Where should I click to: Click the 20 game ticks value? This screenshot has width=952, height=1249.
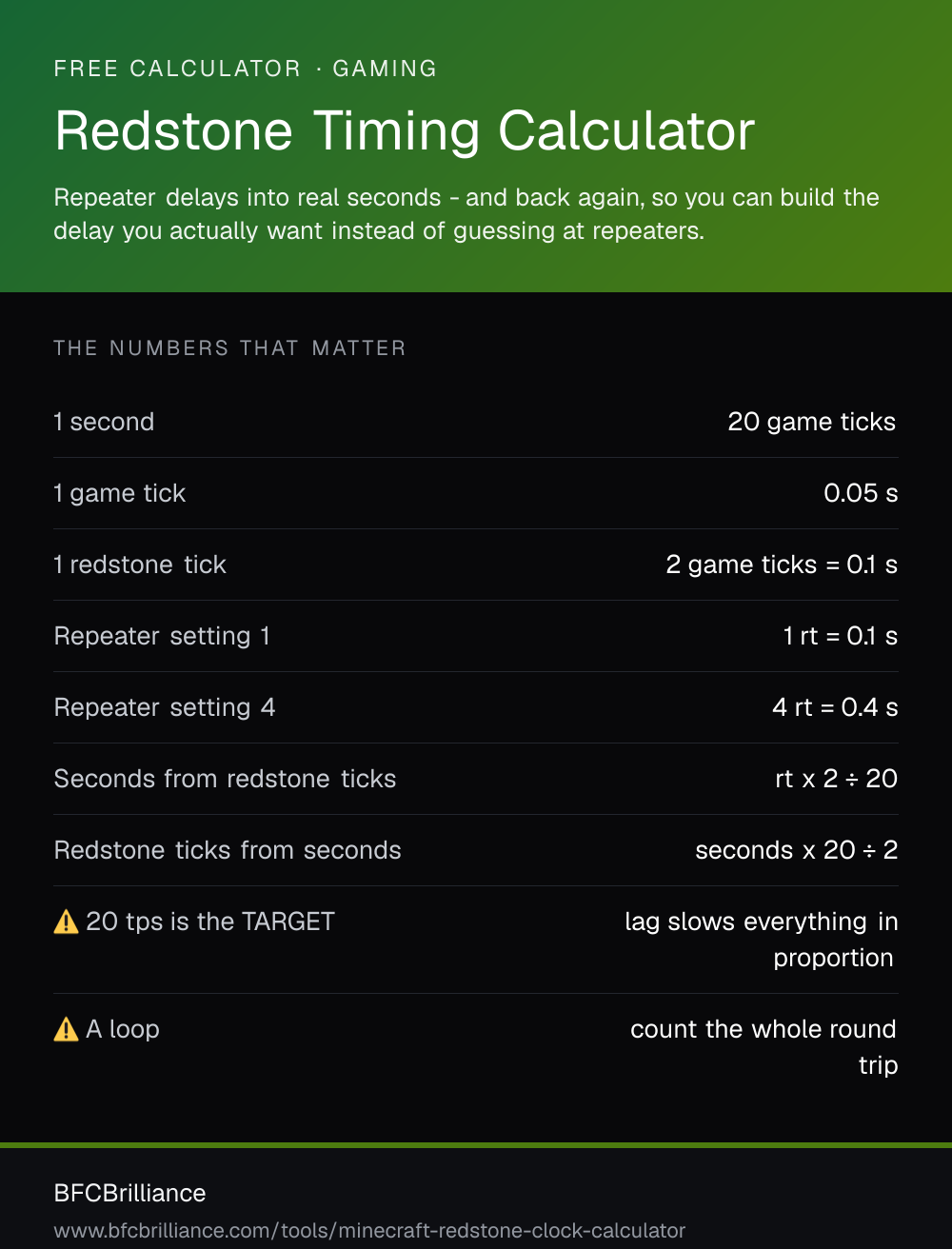coord(812,422)
